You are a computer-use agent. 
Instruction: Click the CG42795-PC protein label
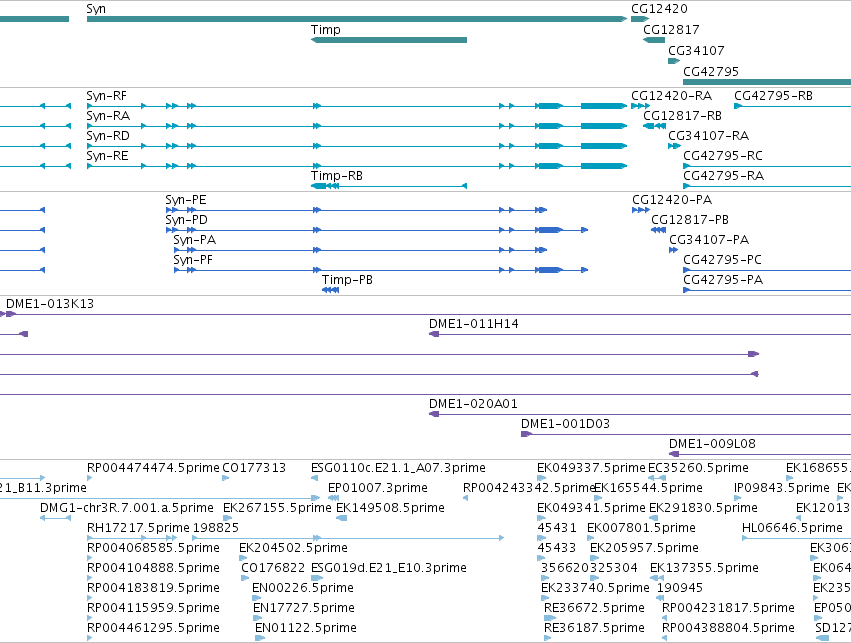click(722, 260)
